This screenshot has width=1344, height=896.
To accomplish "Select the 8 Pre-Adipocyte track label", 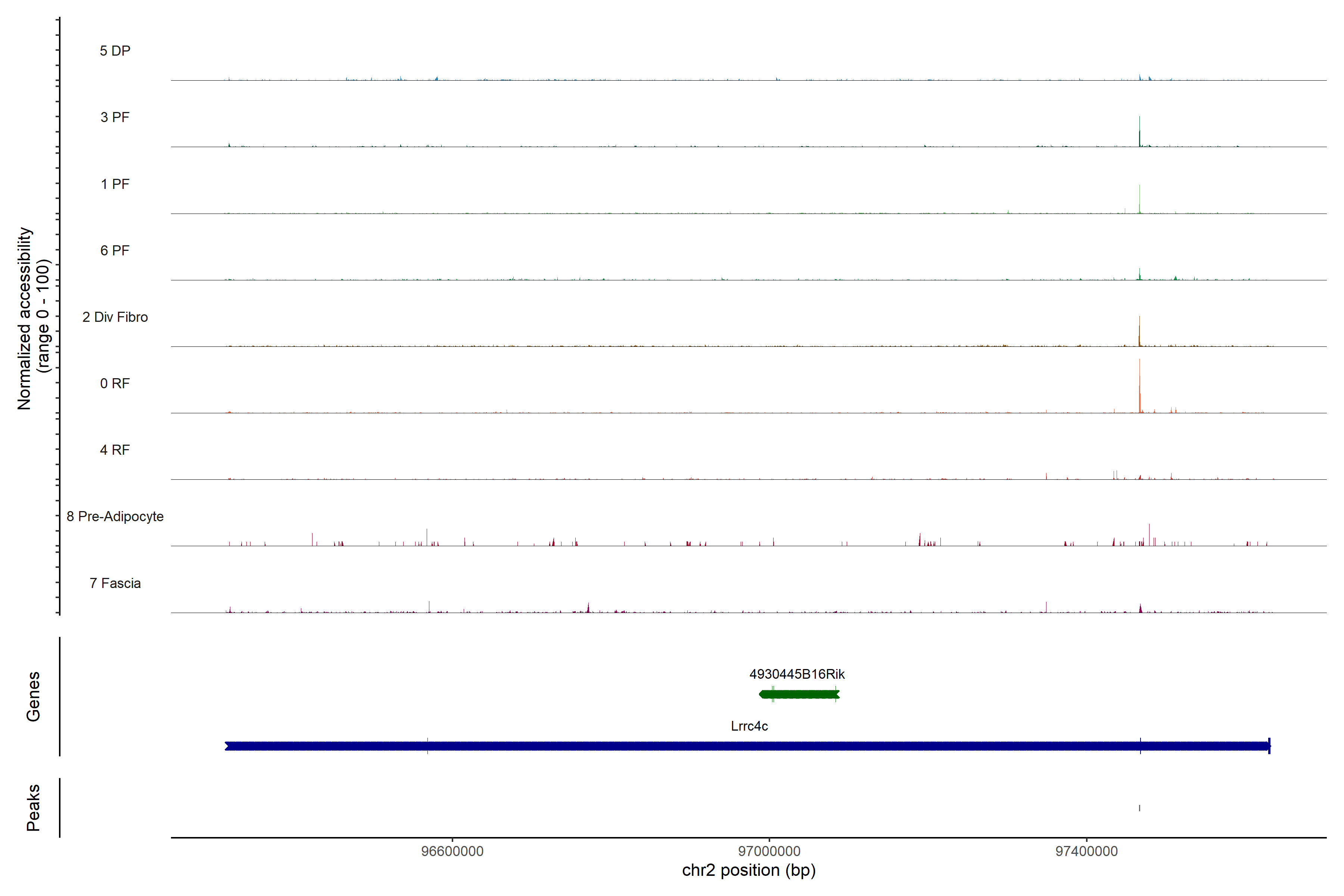I will (115, 517).
